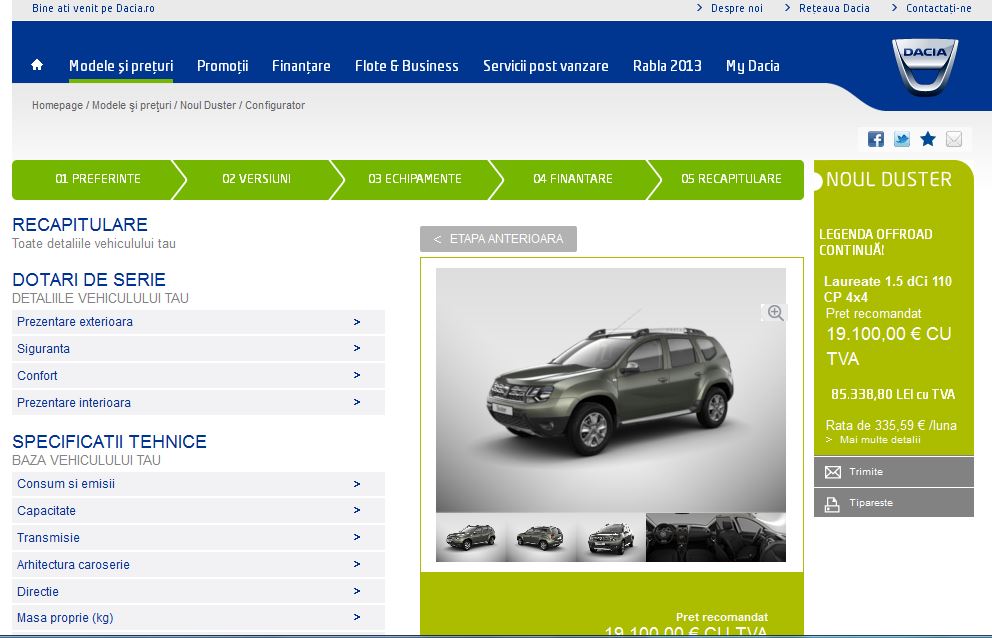Image resolution: width=992 pixels, height=638 pixels.
Task: Open My Dacia menu
Action: tap(753, 66)
